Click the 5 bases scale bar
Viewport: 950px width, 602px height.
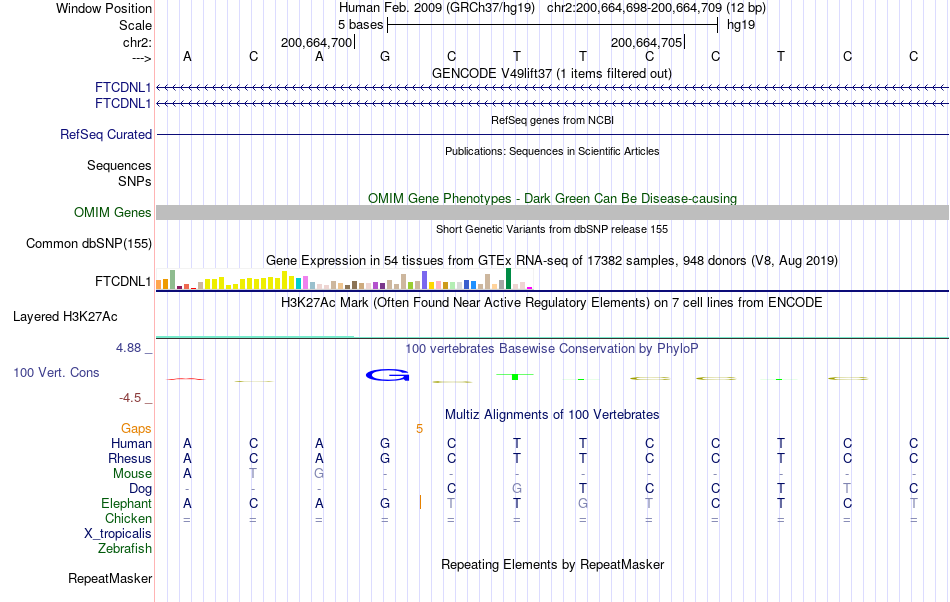tap(552, 25)
